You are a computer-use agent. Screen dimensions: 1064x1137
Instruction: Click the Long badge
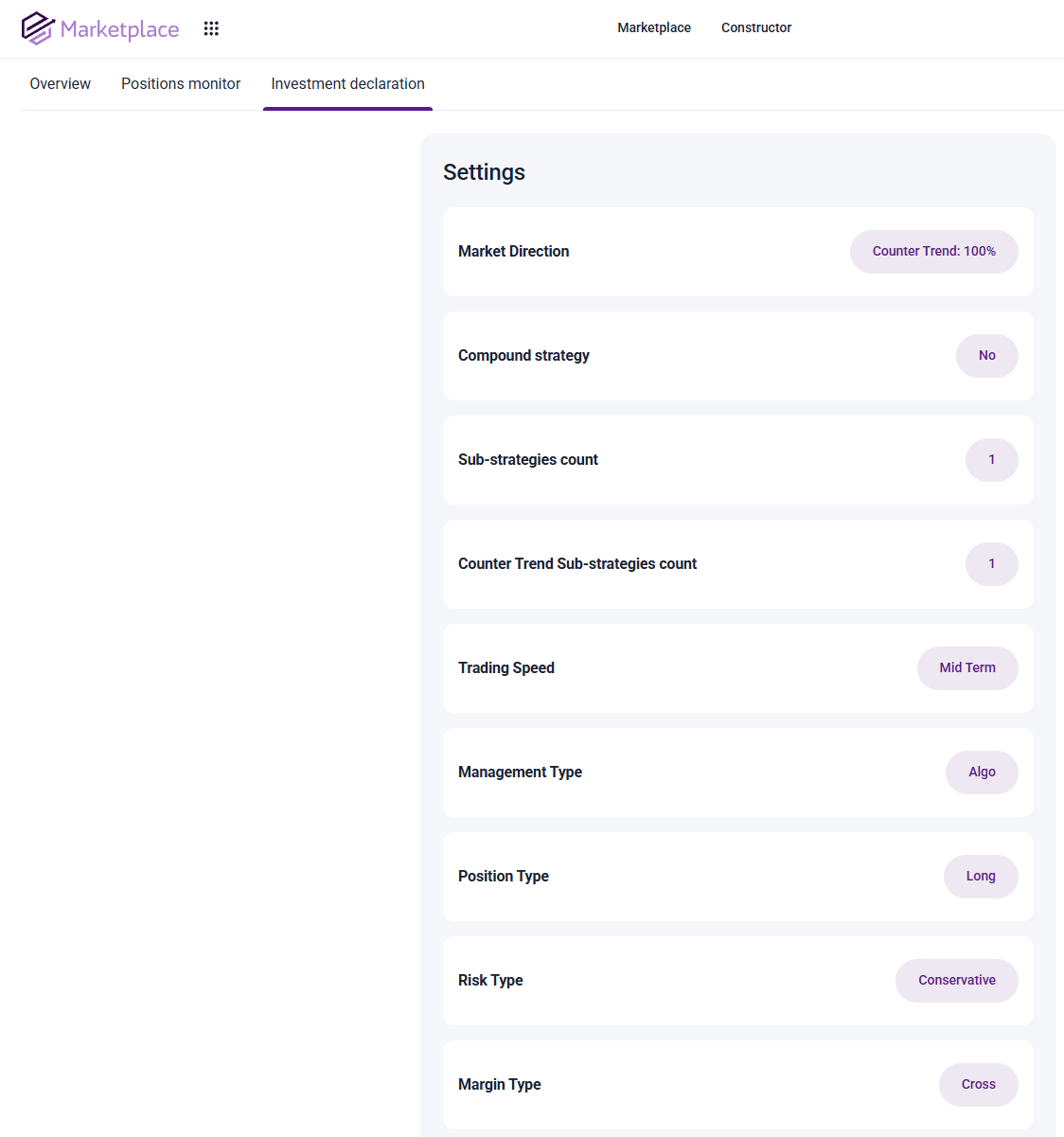click(x=981, y=877)
